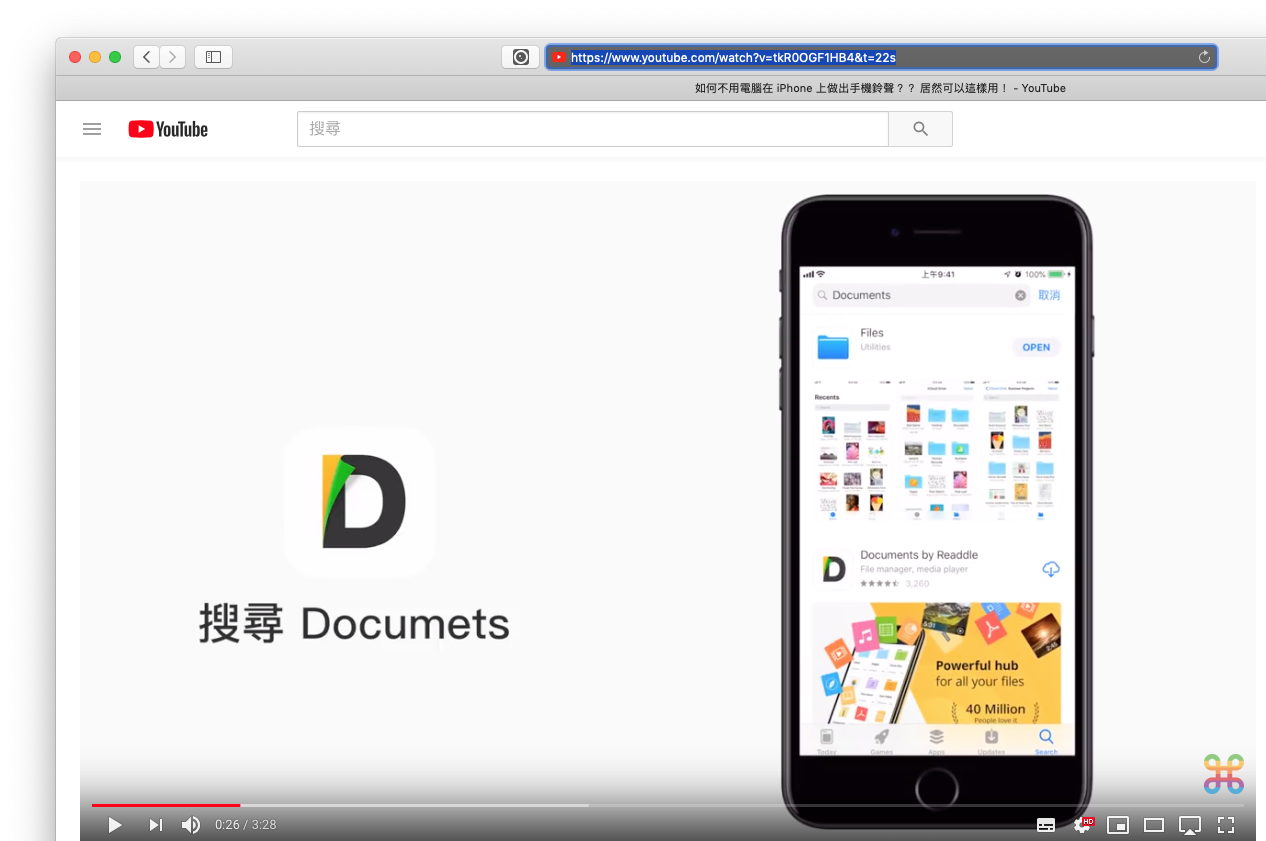Enter full screen video mode

click(1226, 825)
